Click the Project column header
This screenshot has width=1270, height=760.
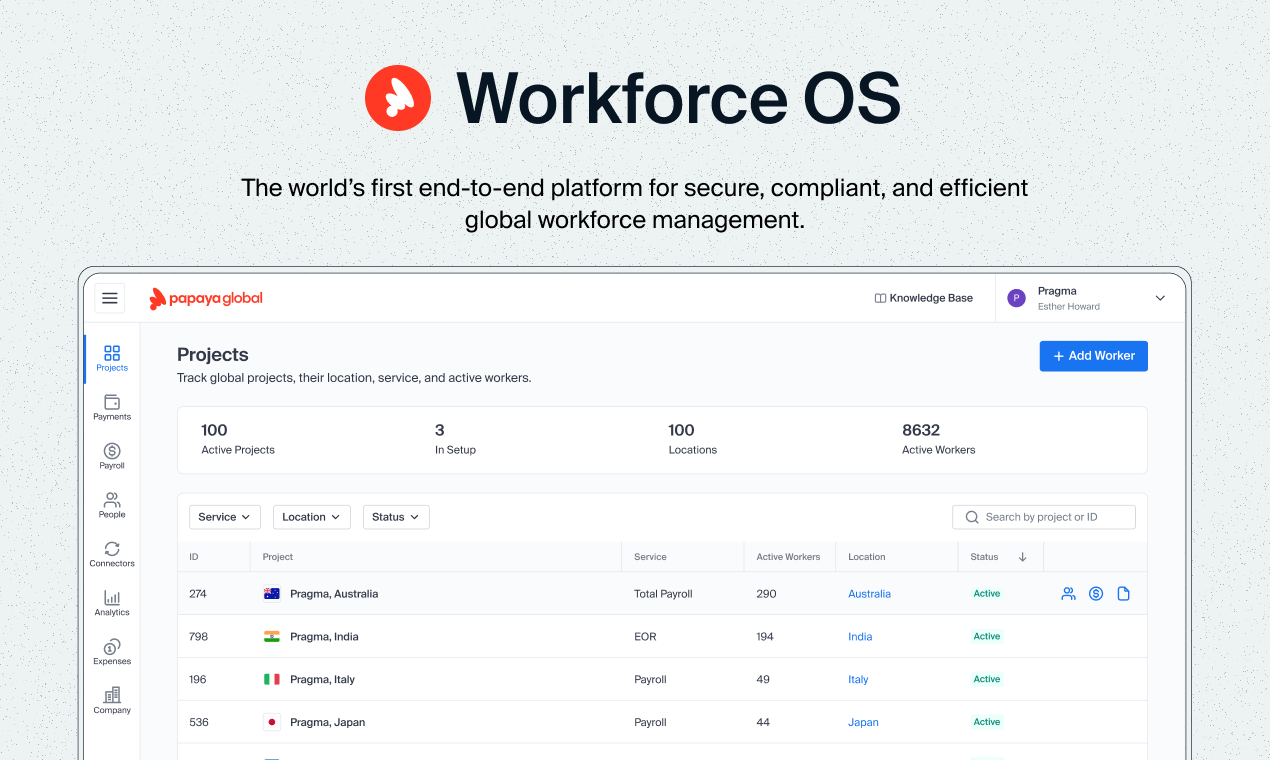pyautogui.click(x=278, y=557)
